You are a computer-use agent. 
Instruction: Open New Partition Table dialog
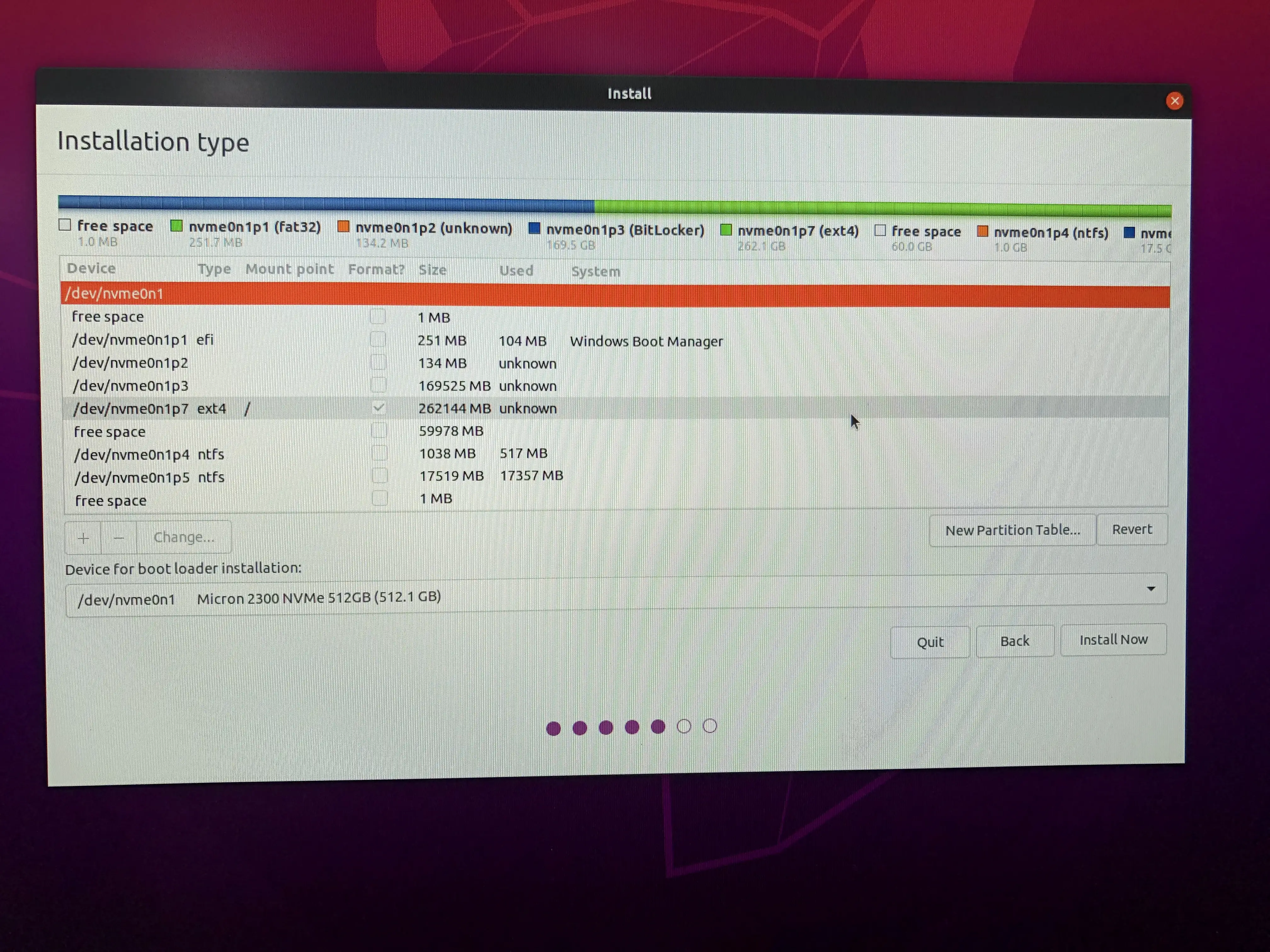click(1012, 530)
